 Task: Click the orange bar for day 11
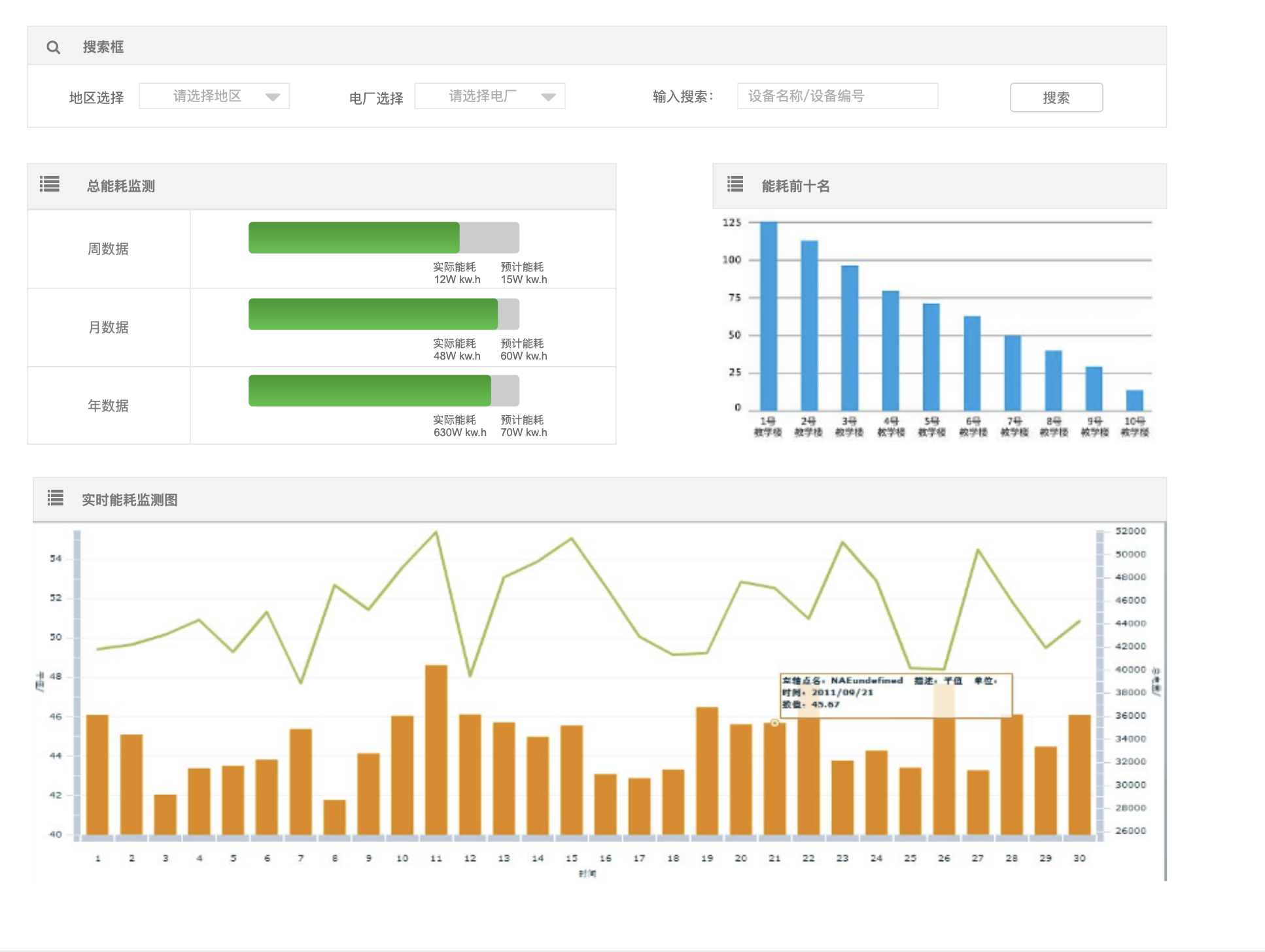click(x=436, y=749)
